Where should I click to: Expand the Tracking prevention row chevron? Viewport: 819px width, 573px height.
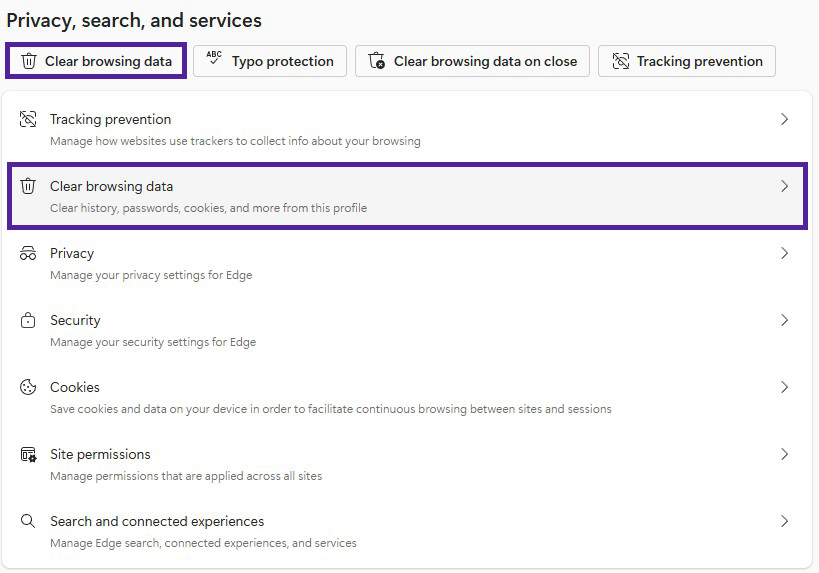coord(784,119)
